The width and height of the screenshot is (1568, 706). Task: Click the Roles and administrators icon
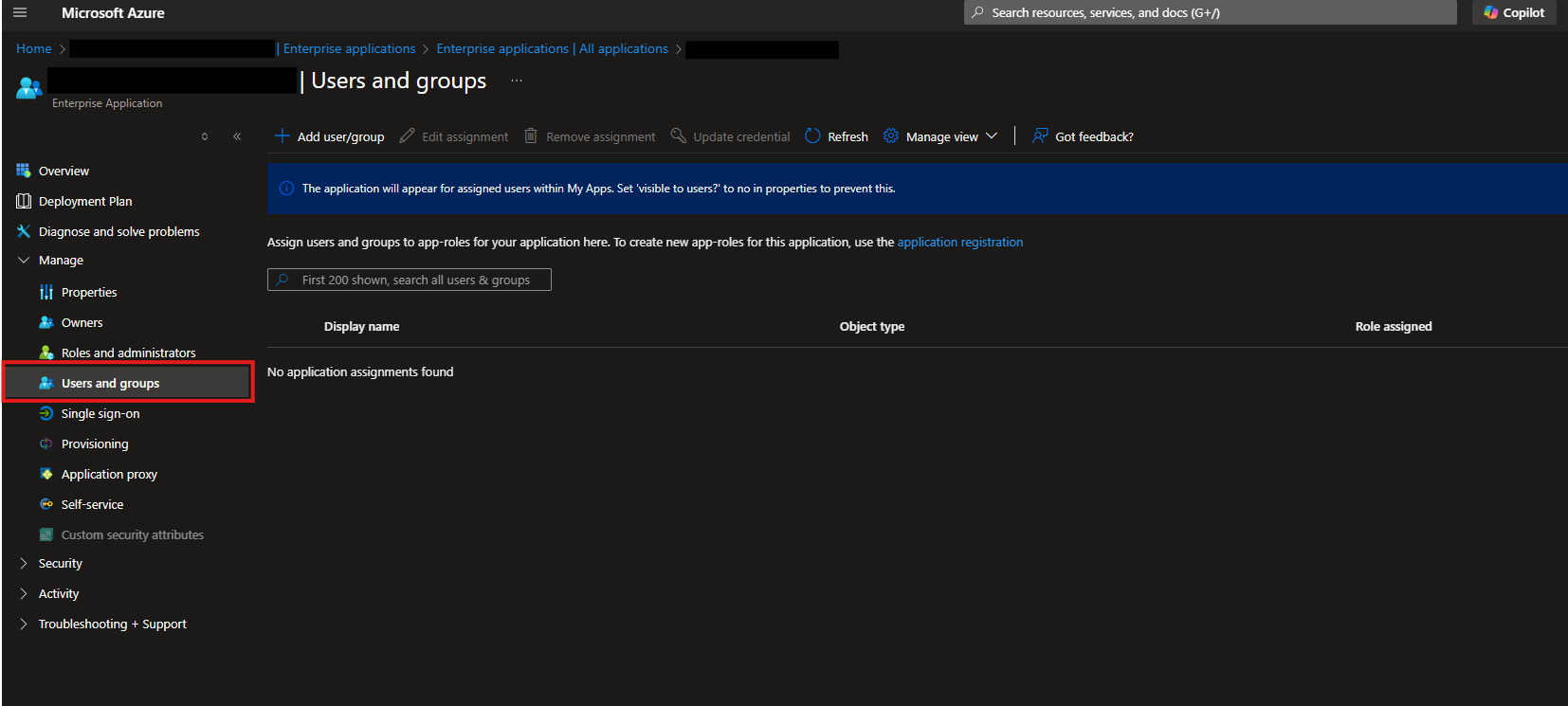pyautogui.click(x=46, y=353)
